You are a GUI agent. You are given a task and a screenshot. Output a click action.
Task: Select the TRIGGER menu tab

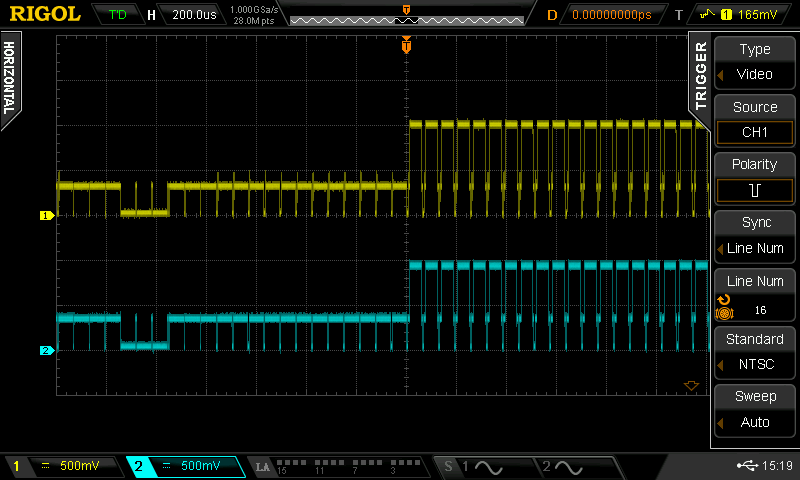click(x=699, y=74)
